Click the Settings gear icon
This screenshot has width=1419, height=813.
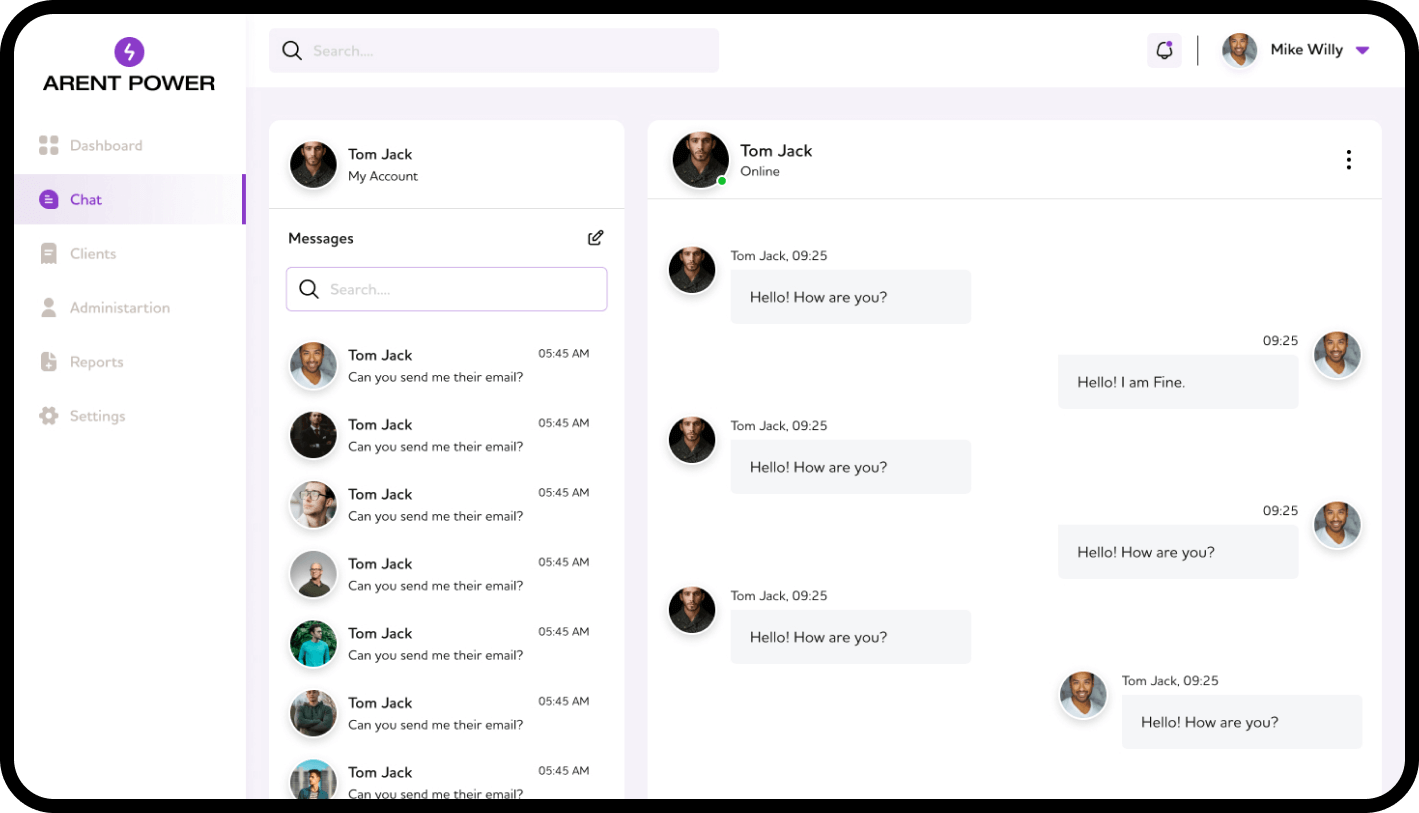tap(49, 416)
